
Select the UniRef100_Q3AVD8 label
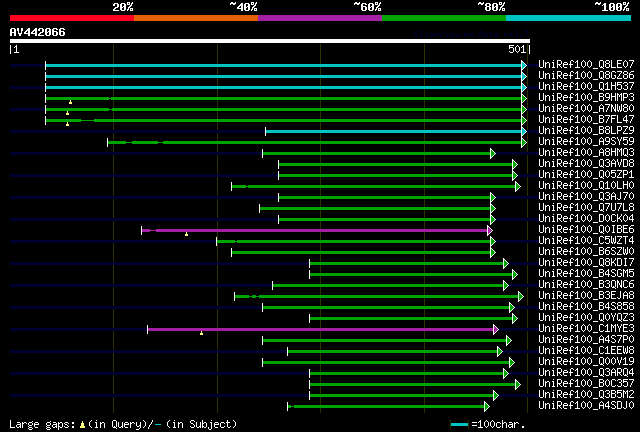[586, 164]
